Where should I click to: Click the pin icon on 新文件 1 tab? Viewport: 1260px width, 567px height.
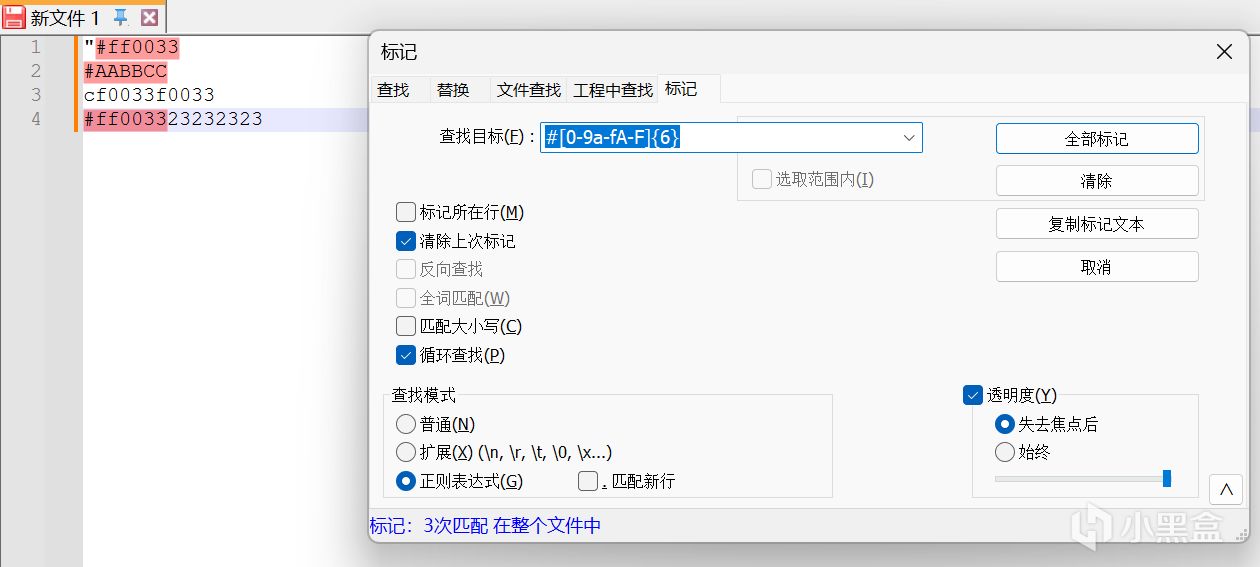click(x=121, y=17)
